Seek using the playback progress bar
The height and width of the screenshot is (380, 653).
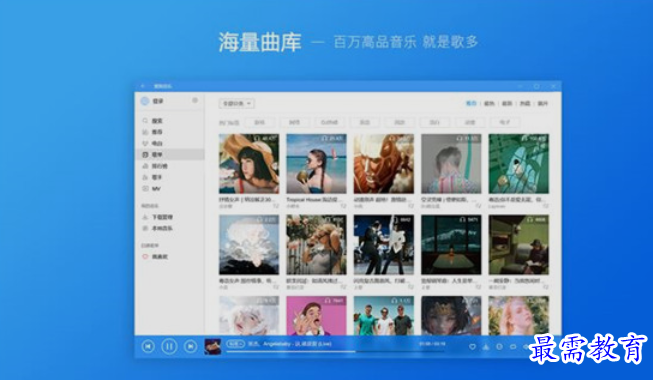coord(335,352)
